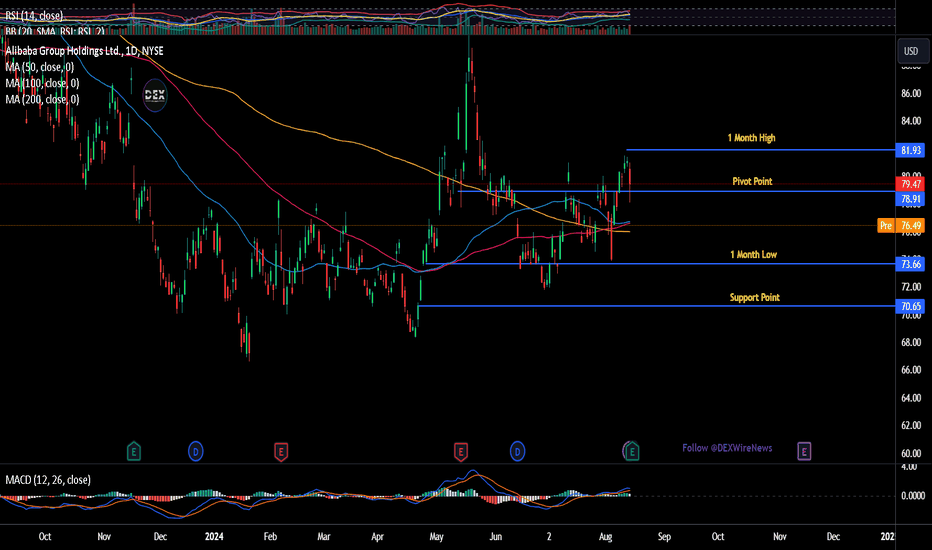Screen dimensions: 932x550
Task: Click the 70.65 price tag
Action: (910, 306)
